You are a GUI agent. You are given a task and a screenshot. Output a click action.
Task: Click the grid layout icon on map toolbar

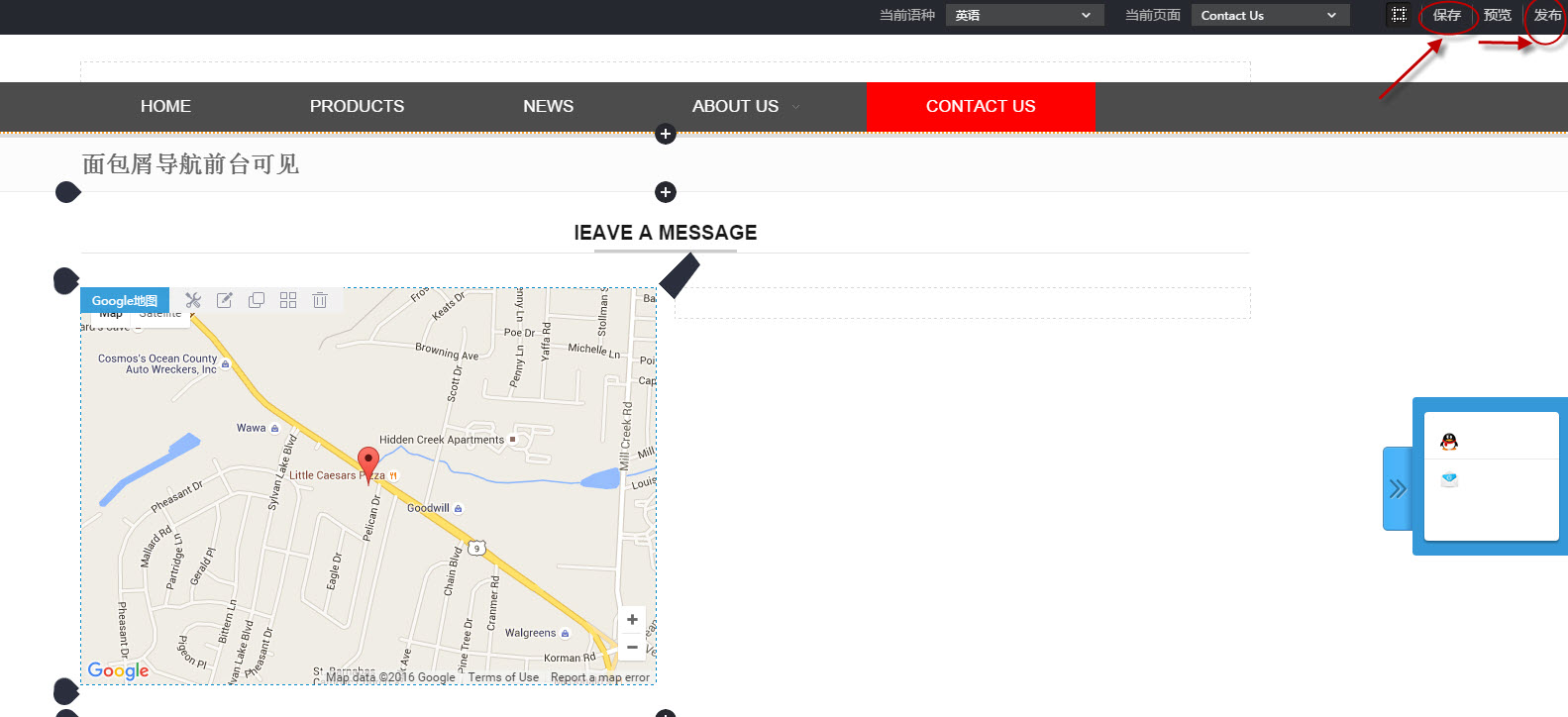(288, 300)
